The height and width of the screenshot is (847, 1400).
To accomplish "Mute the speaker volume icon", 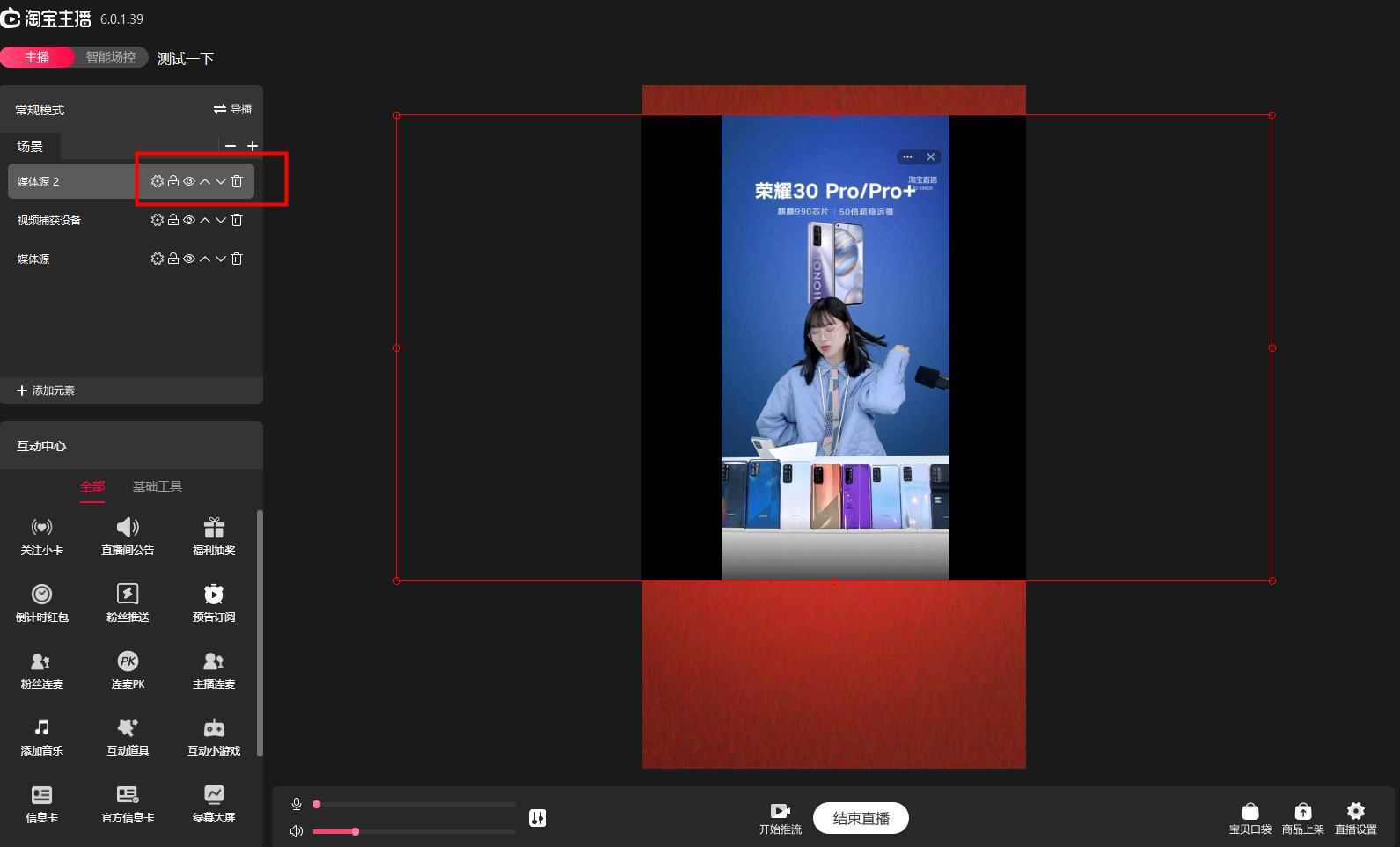I will click(x=297, y=831).
